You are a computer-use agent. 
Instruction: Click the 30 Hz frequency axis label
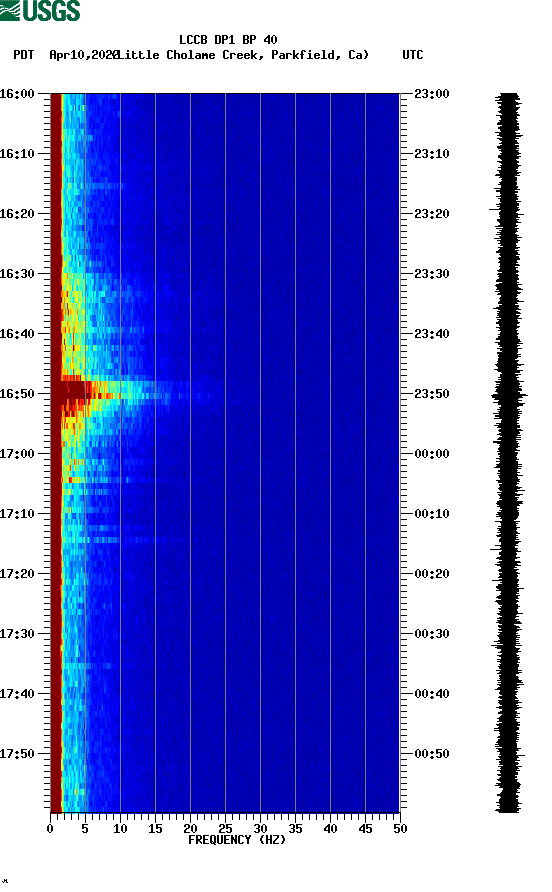260,829
